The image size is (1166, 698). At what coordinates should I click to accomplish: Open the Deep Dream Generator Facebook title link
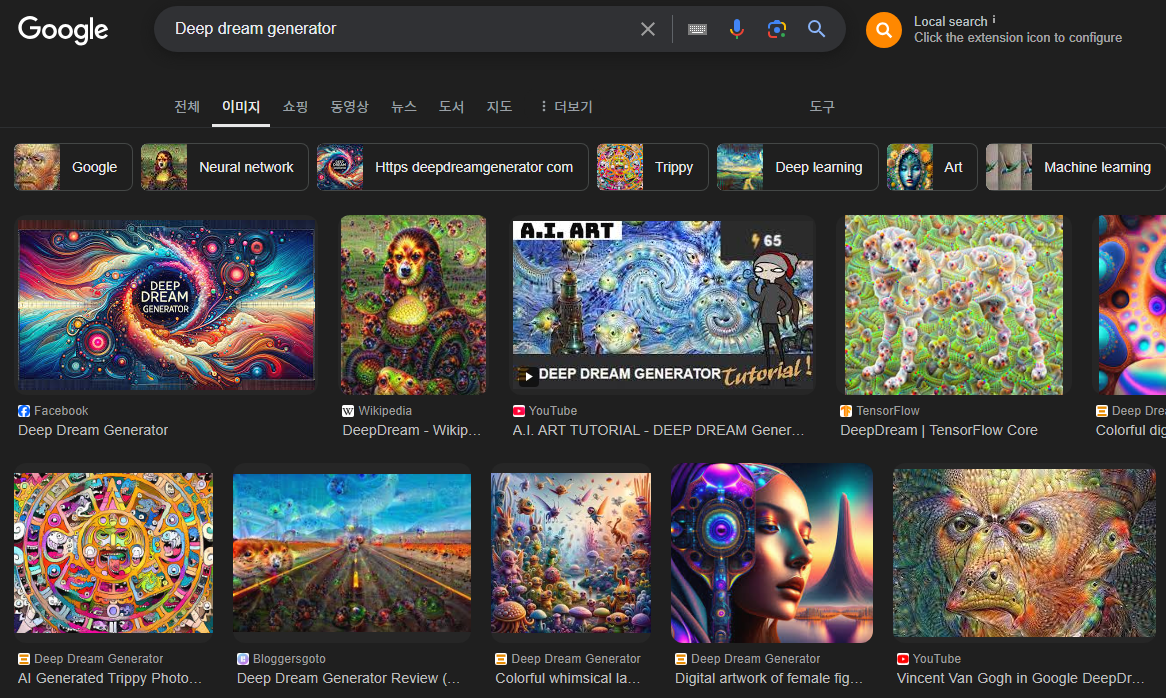coord(93,430)
